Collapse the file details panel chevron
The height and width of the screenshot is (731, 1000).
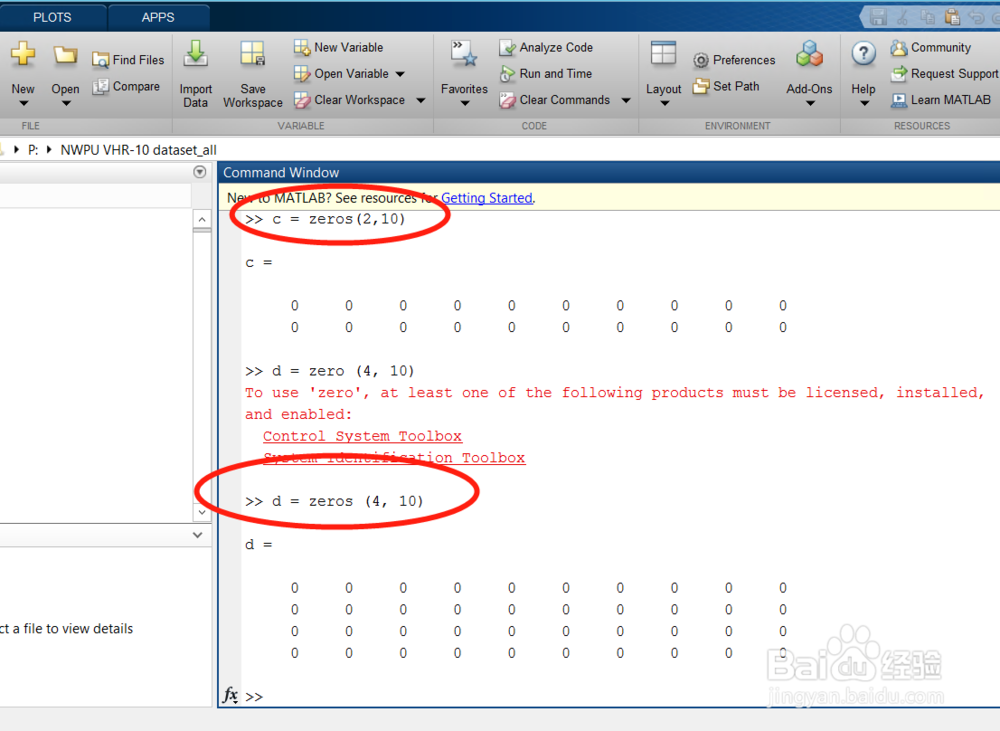(x=198, y=535)
